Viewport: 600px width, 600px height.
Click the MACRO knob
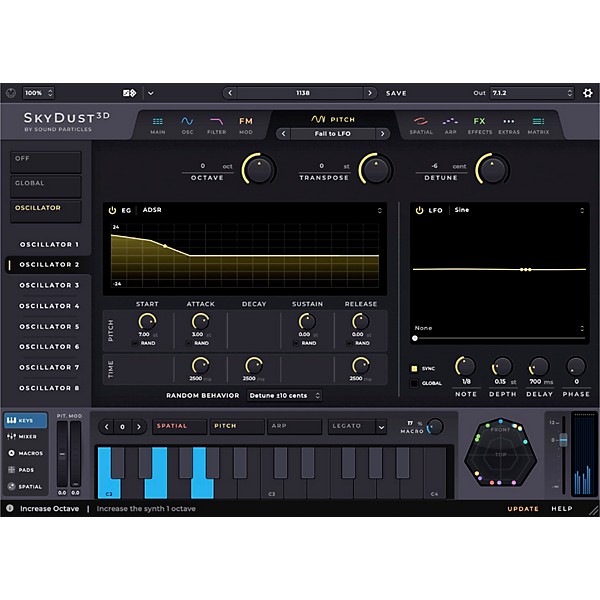pyautogui.click(x=435, y=426)
